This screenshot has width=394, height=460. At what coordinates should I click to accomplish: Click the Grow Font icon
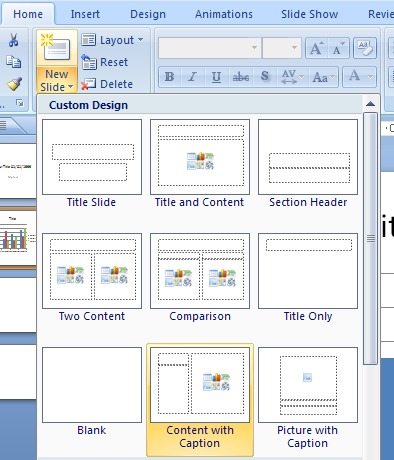click(x=317, y=48)
